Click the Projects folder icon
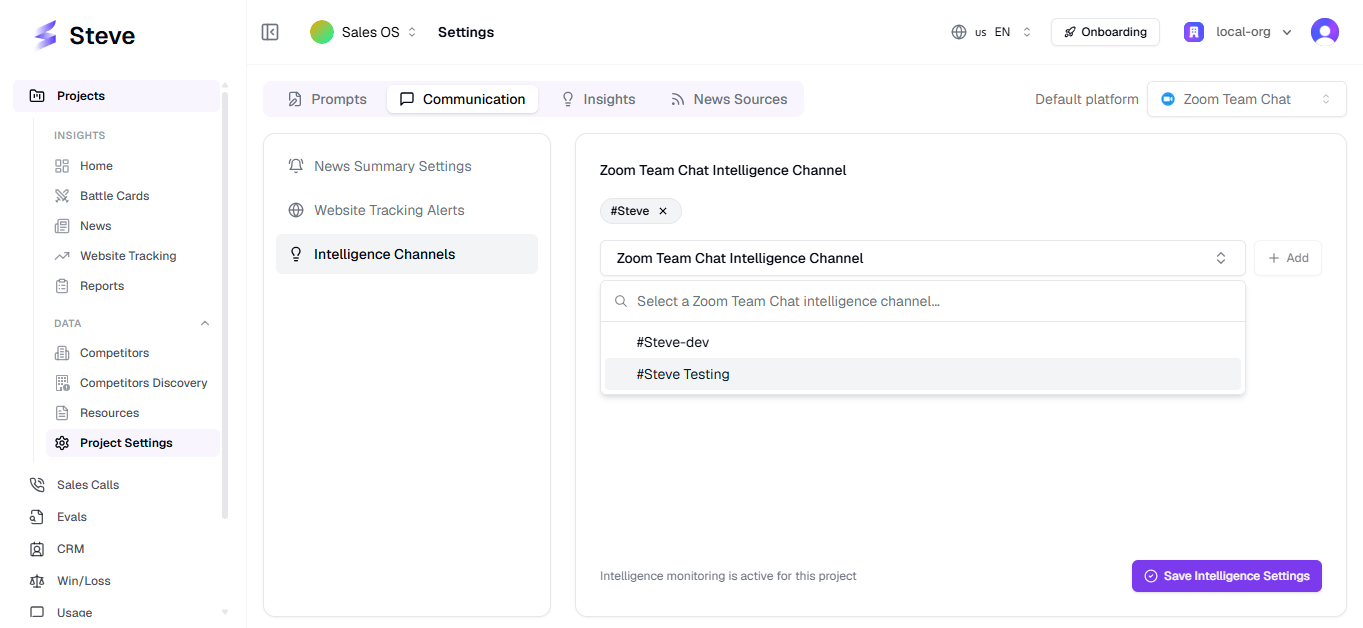Image resolution: width=1363 pixels, height=628 pixels. (x=37, y=96)
